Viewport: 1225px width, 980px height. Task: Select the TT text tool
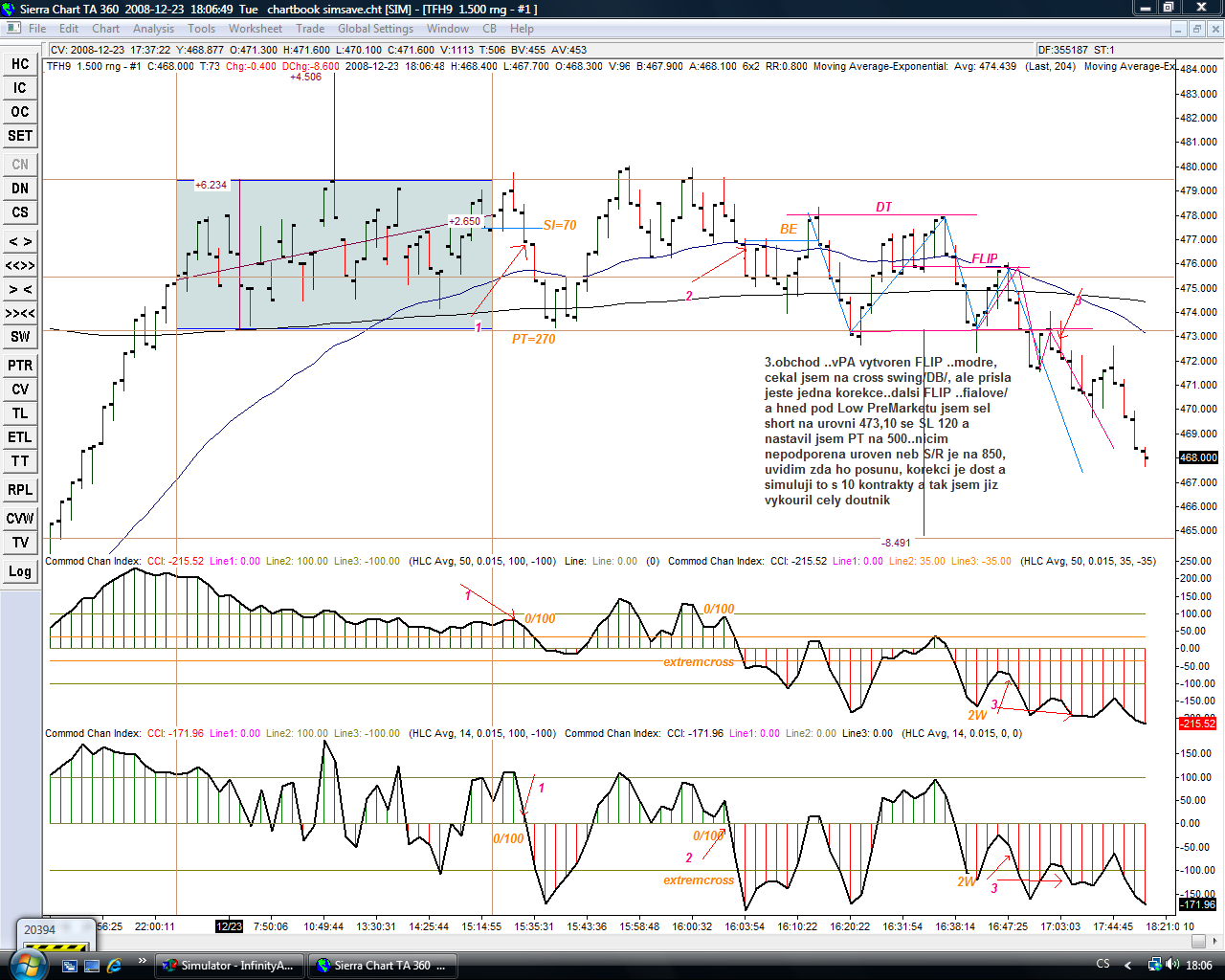pyautogui.click(x=20, y=461)
